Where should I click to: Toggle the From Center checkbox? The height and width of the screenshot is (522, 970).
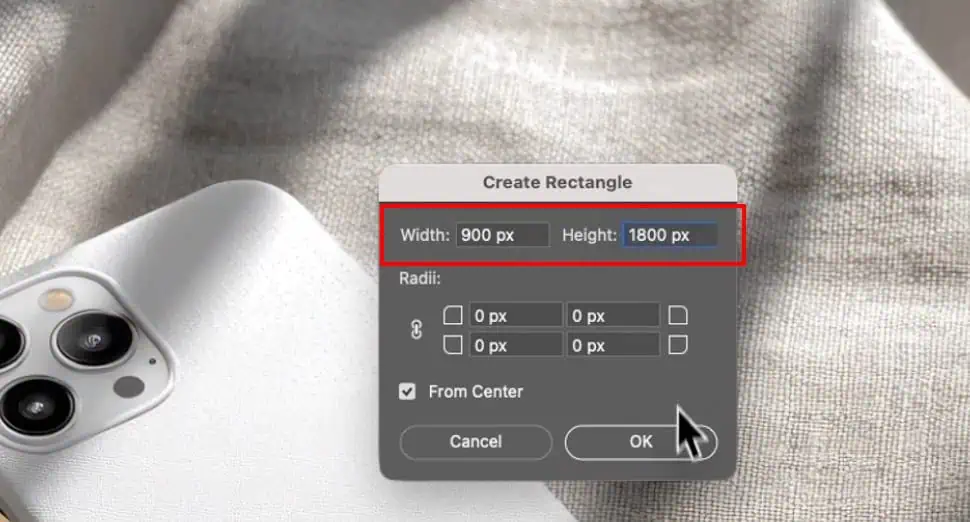click(x=407, y=392)
